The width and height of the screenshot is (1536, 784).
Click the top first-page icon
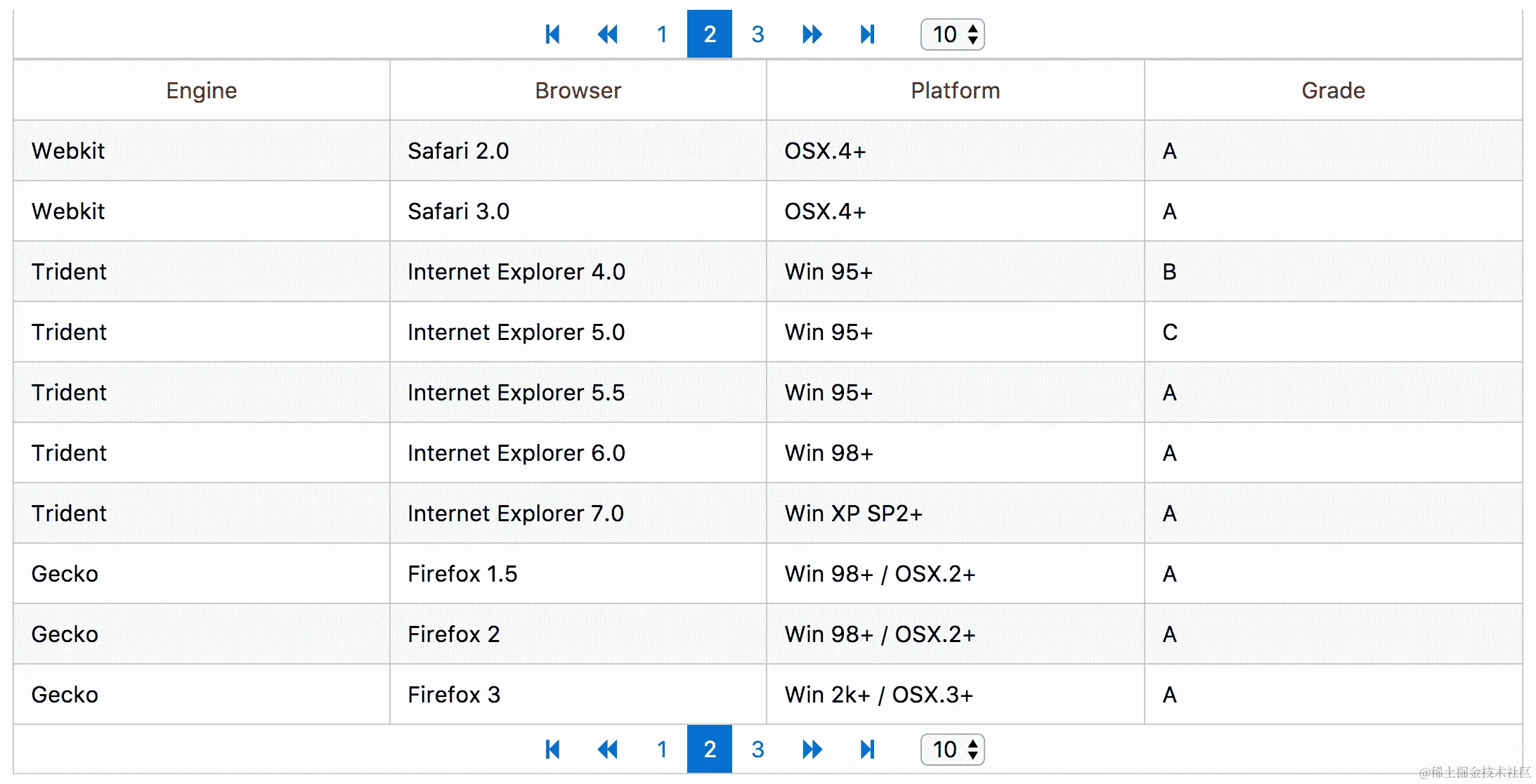(552, 34)
